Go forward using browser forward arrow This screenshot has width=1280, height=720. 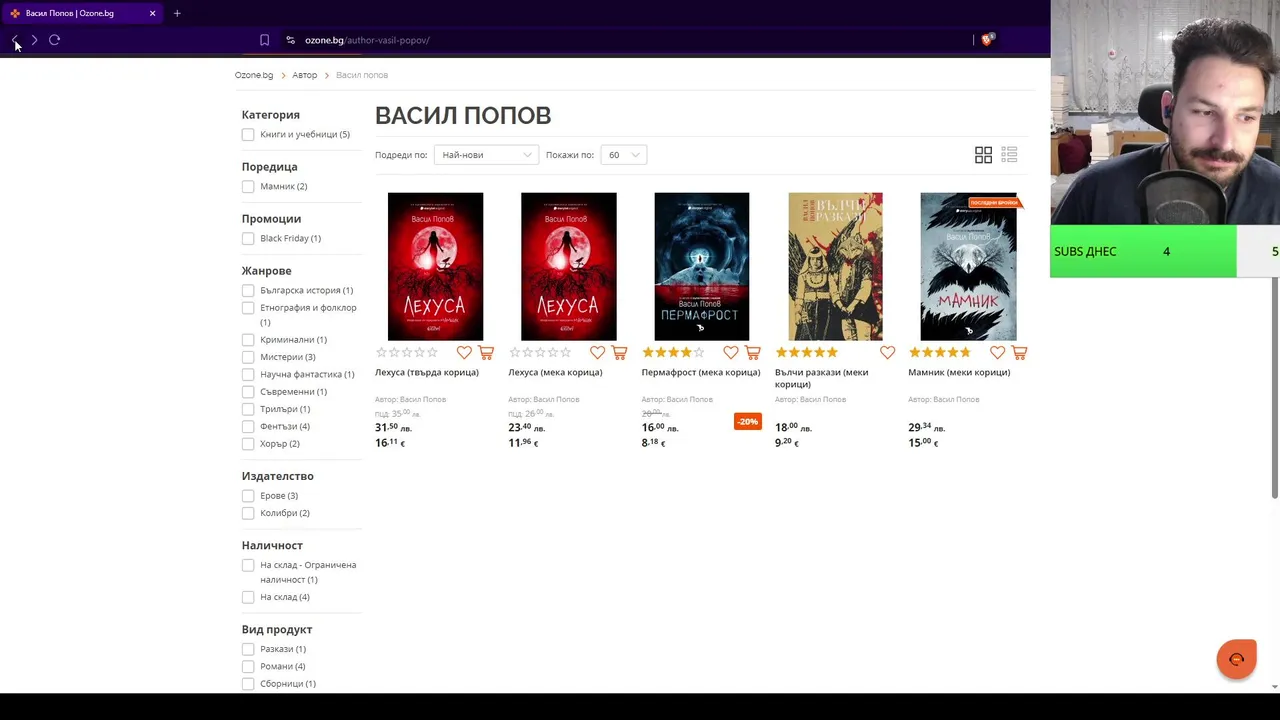click(34, 40)
